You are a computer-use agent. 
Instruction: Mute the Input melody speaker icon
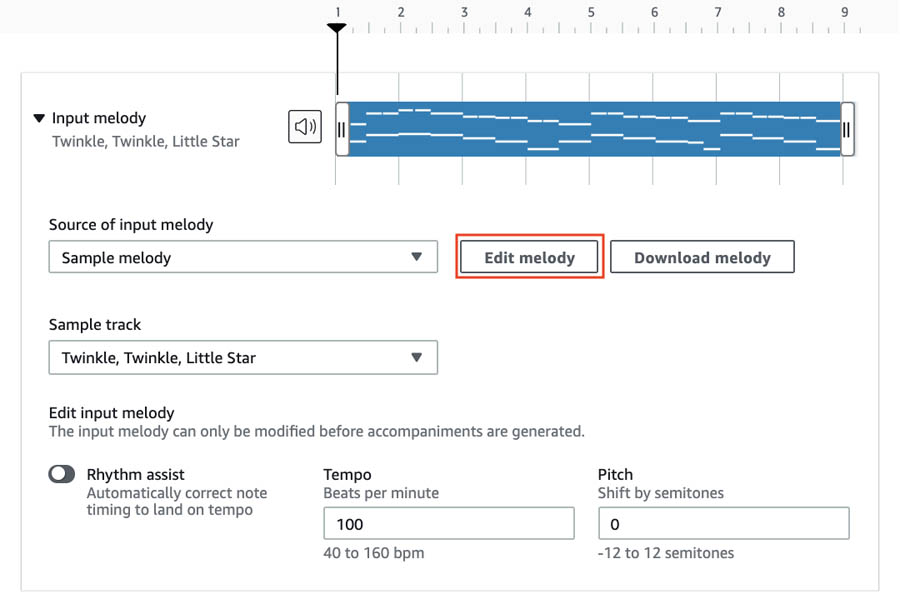point(305,127)
